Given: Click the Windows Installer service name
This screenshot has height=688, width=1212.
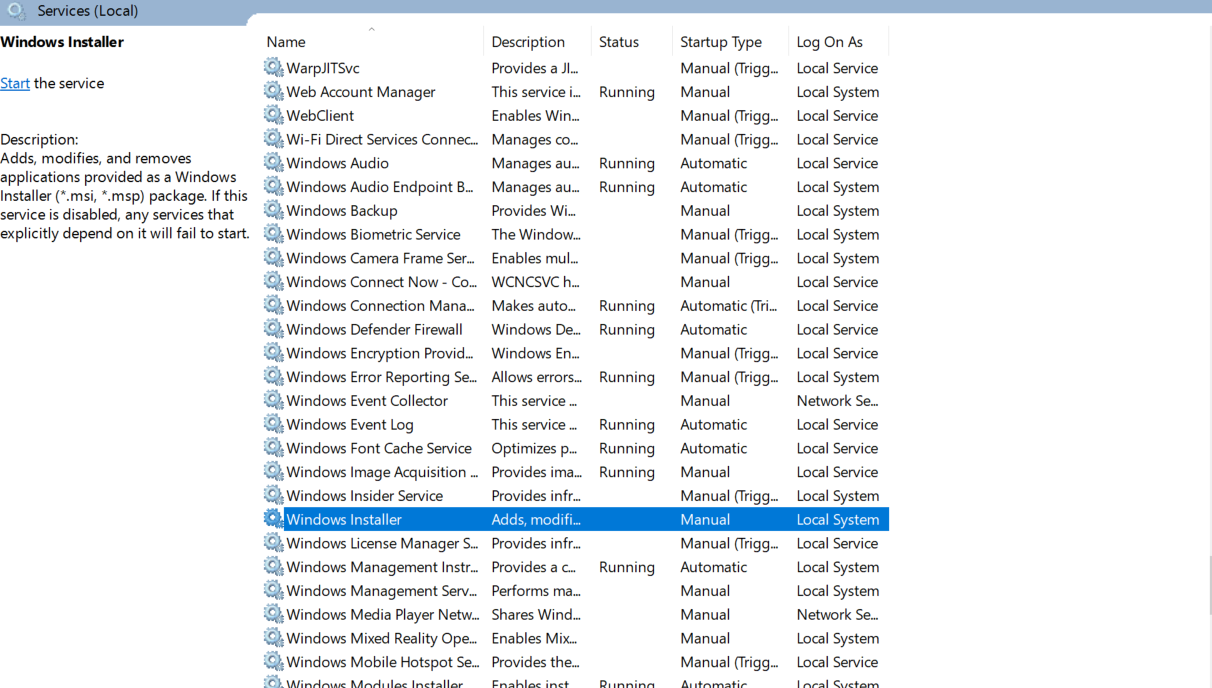Looking at the screenshot, I should click(x=344, y=520).
